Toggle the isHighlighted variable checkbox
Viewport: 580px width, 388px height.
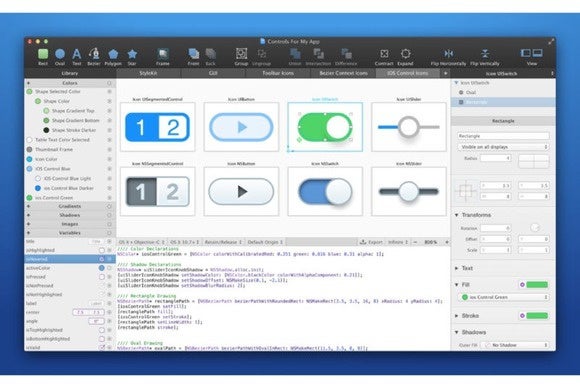101,250
